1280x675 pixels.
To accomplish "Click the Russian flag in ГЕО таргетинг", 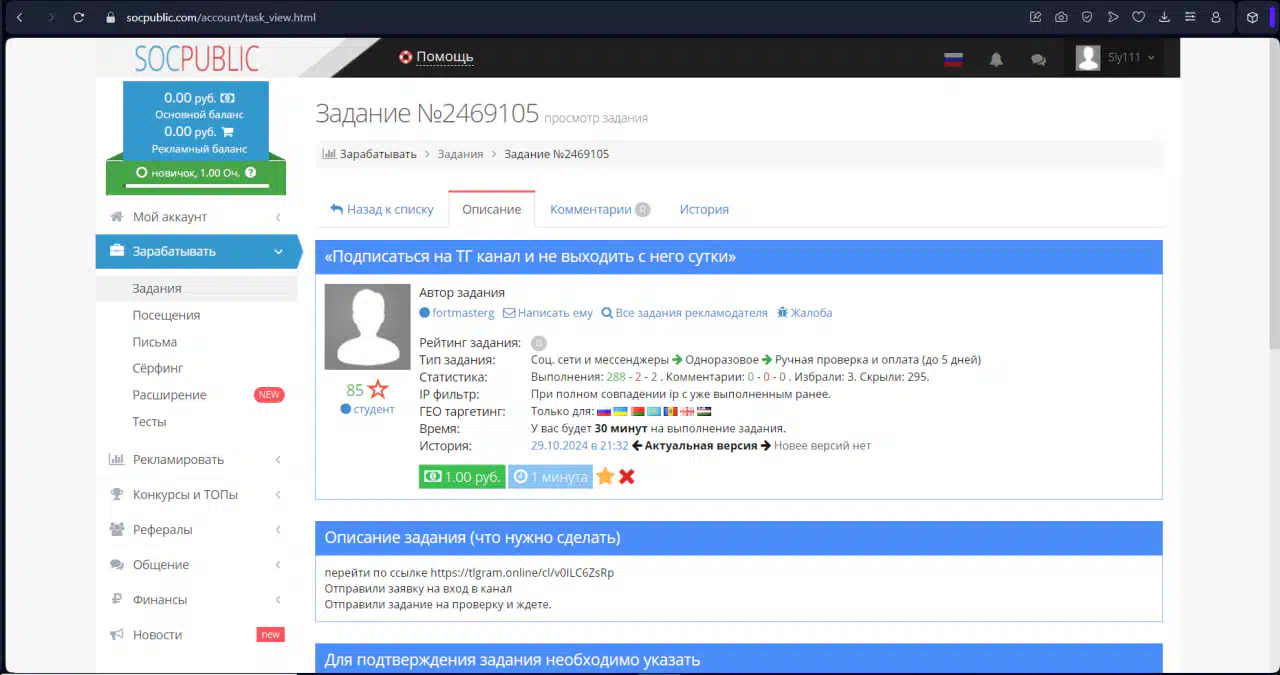I will pyautogui.click(x=604, y=412).
